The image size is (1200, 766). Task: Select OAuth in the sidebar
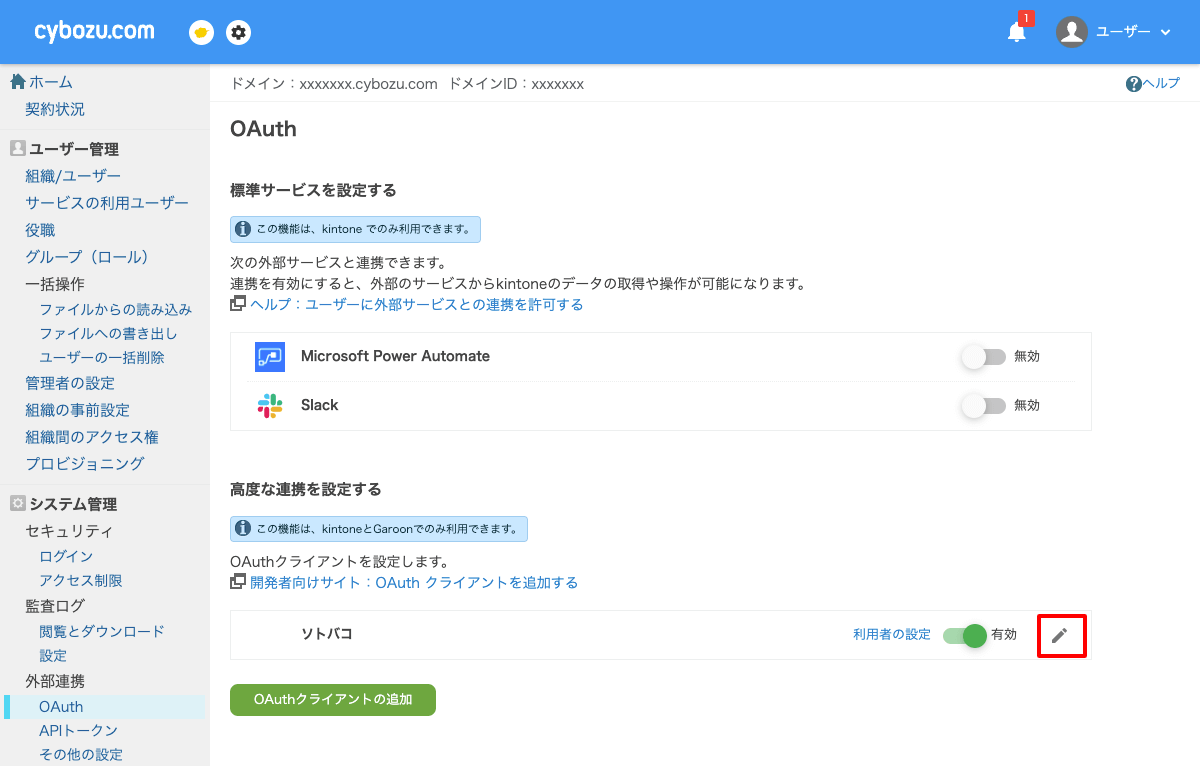[60, 706]
